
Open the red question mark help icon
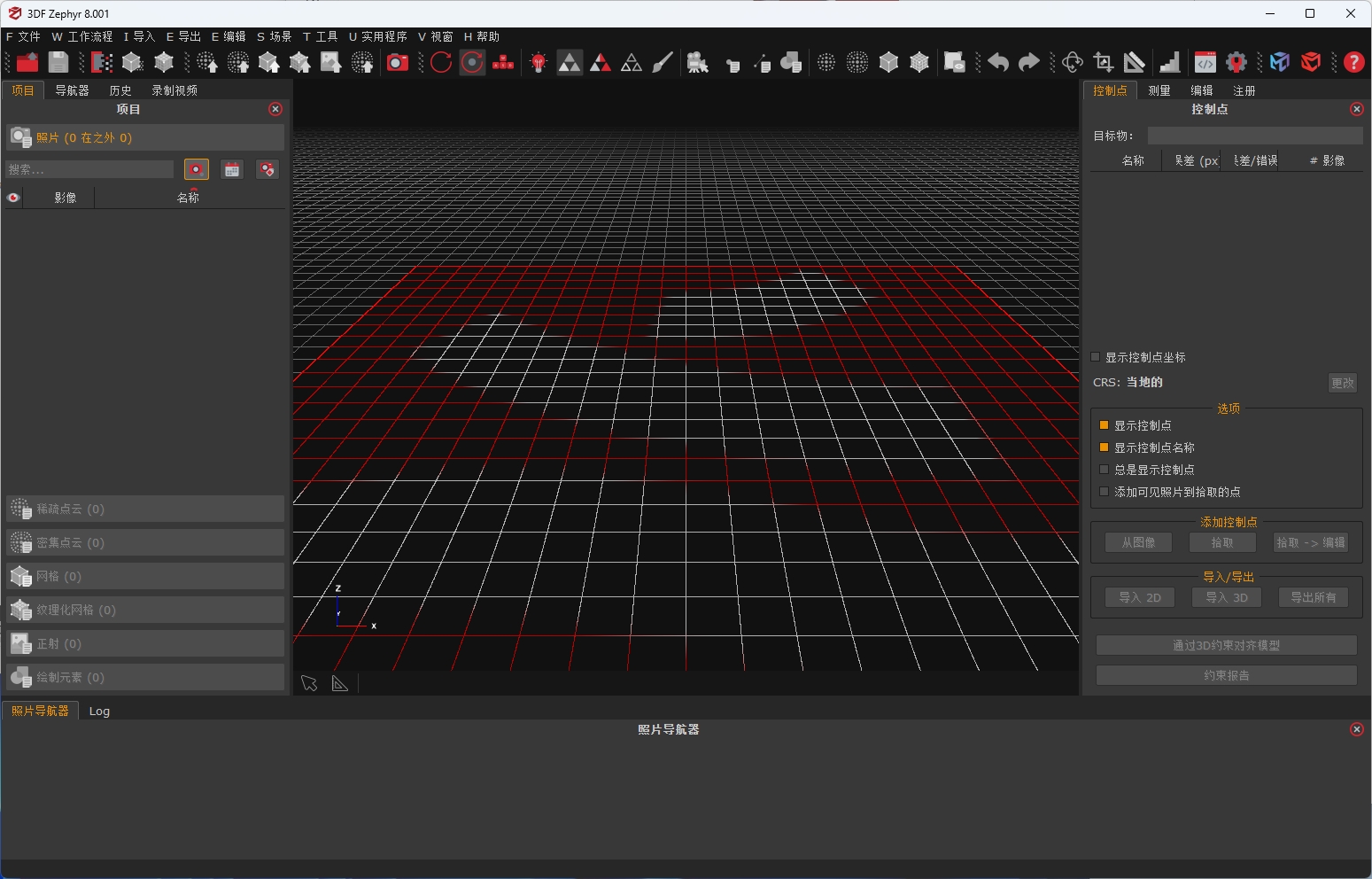coord(1353,62)
